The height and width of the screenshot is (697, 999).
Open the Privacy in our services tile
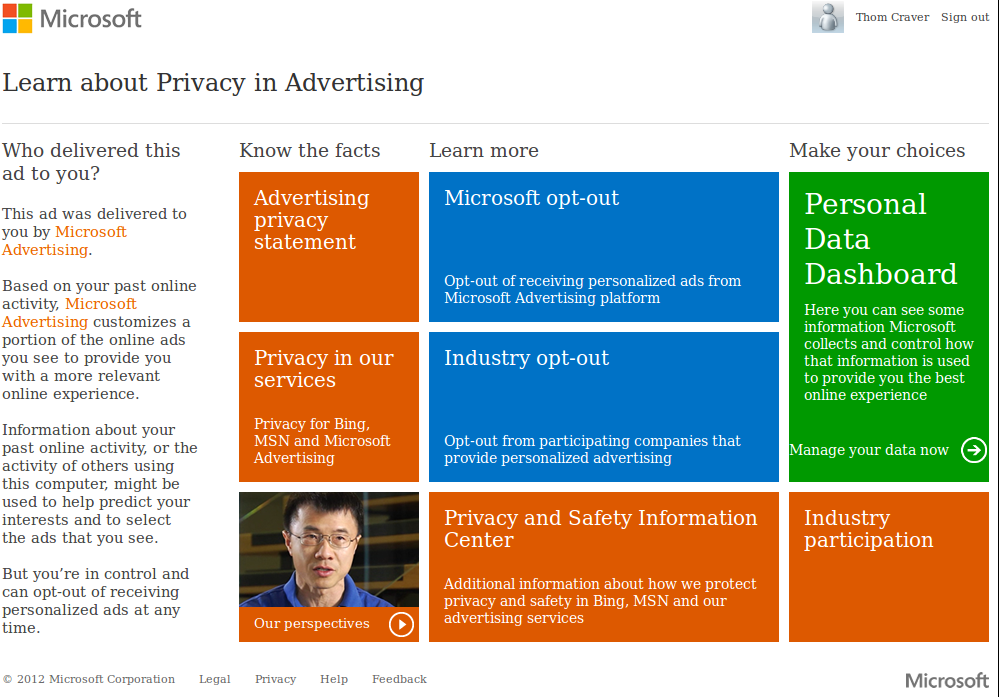[x=328, y=406]
